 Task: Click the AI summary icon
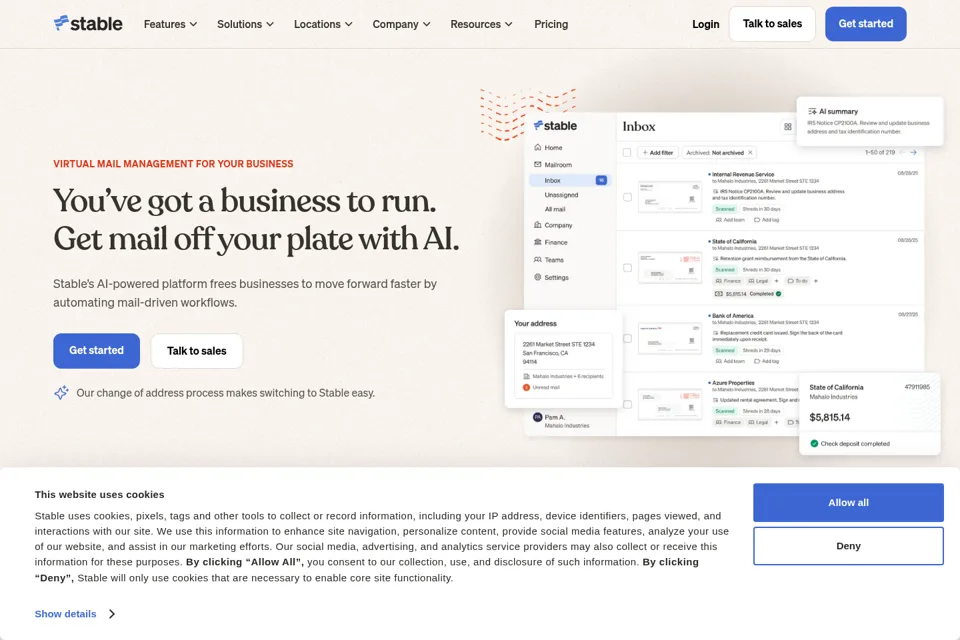click(812, 111)
